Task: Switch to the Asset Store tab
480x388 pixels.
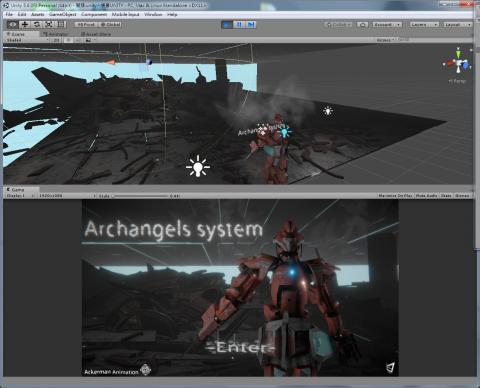Action: 96,34
